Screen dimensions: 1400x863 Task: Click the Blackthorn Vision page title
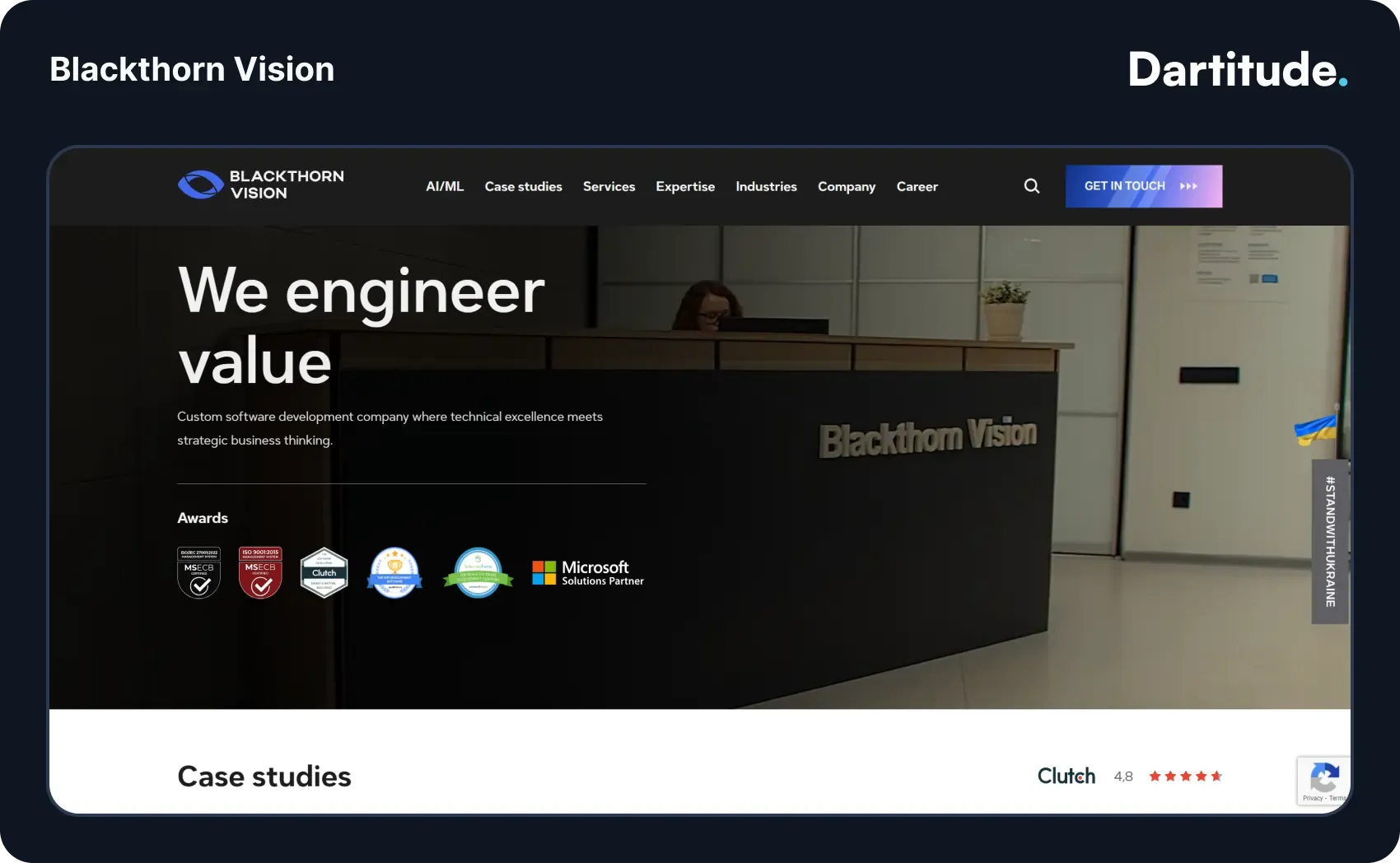tap(192, 69)
